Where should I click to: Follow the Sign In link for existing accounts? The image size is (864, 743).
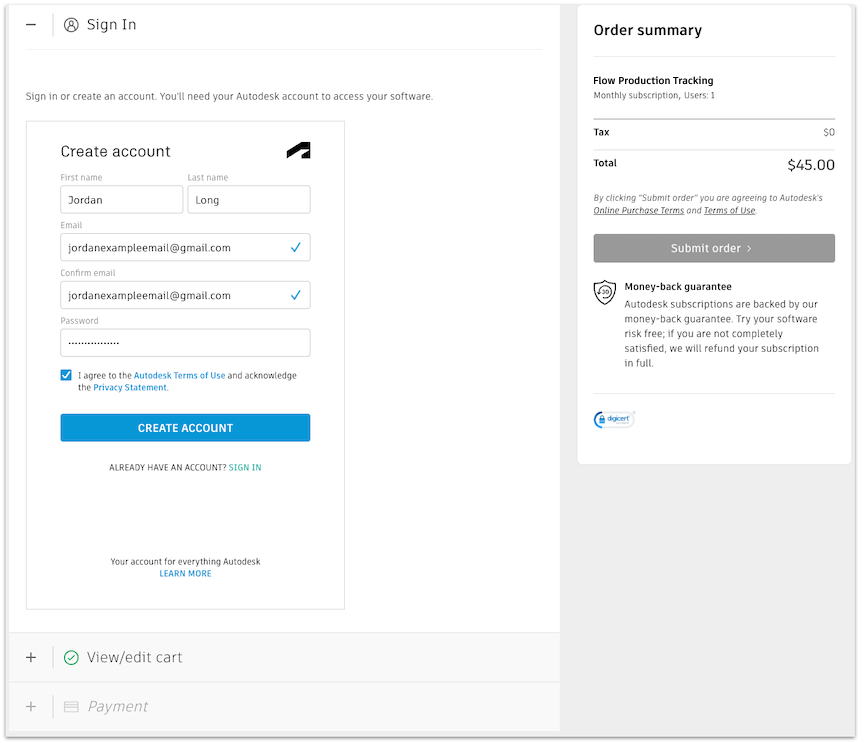point(245,468)
